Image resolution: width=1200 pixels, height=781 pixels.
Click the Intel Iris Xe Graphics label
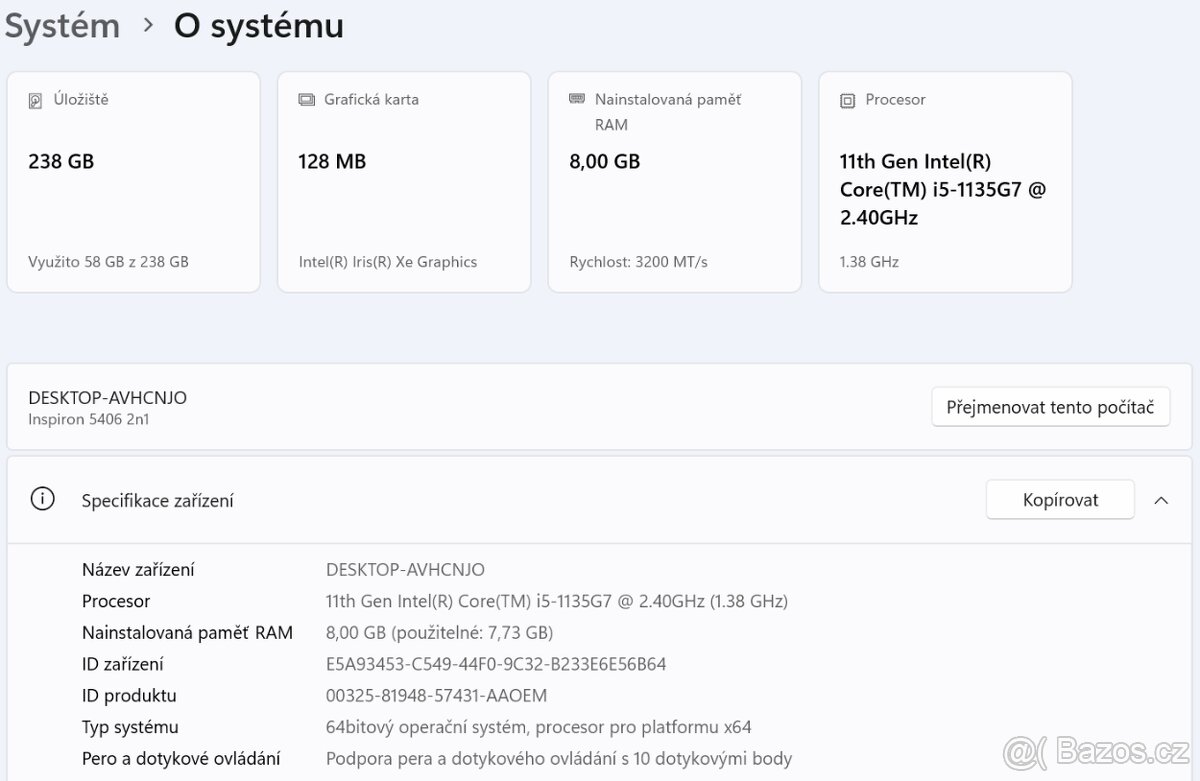point(388,262)
